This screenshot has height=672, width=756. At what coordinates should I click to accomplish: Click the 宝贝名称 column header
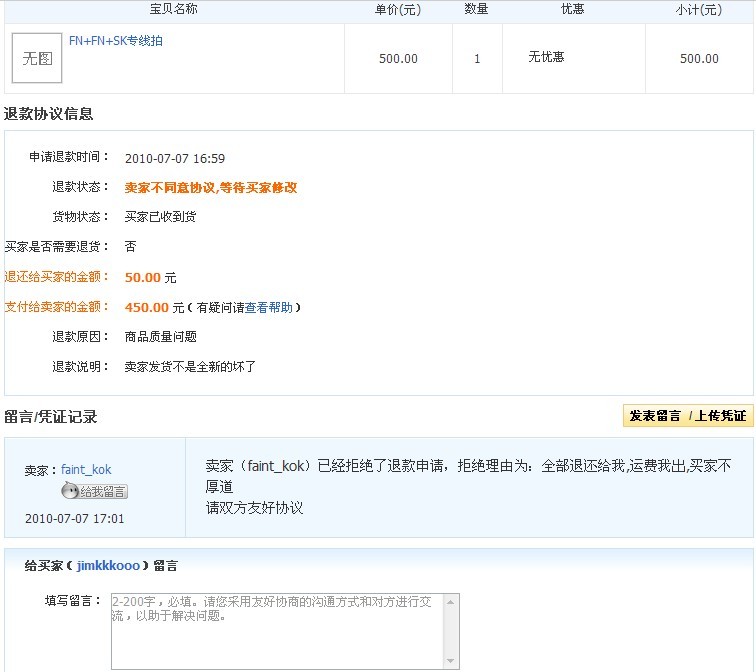(173, 10)
